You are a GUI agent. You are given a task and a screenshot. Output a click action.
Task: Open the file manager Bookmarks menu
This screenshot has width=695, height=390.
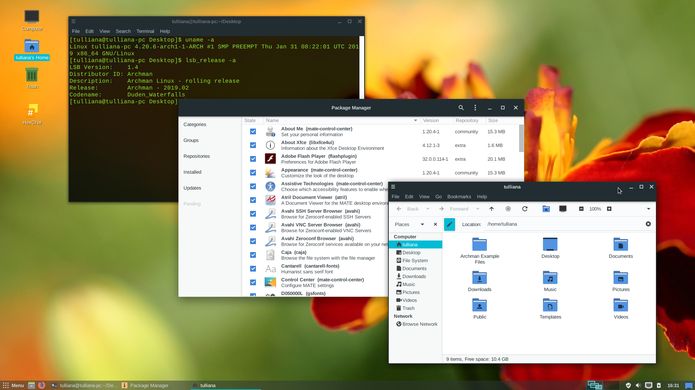point(459,196)
